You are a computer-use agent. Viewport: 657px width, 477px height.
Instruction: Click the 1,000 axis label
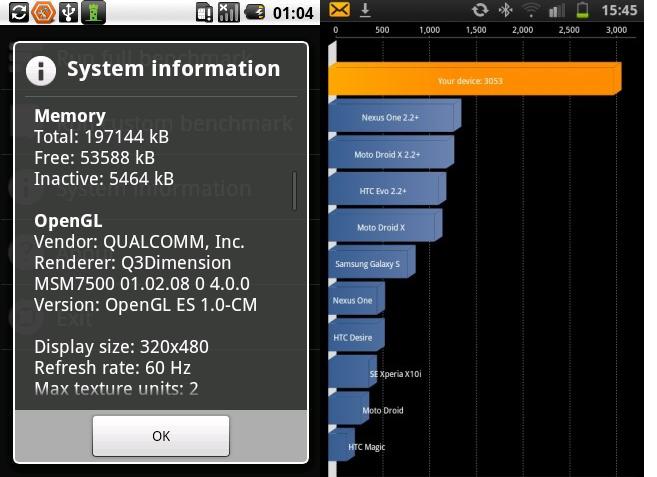[429, 30]
